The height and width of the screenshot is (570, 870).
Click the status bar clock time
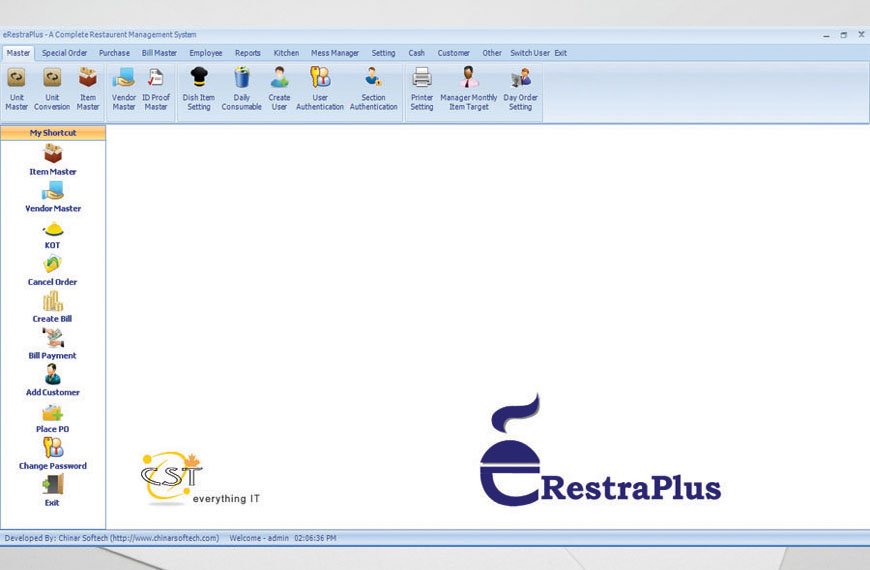(315, 538)
